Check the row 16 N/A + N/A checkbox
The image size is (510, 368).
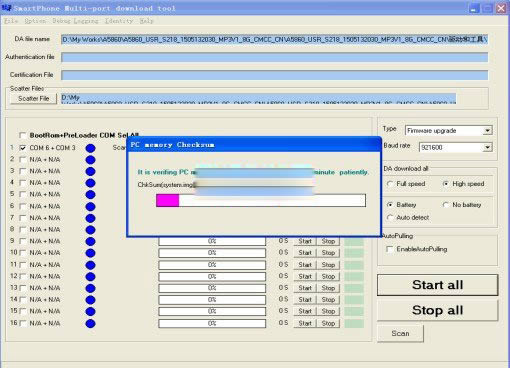pos(23,323)
